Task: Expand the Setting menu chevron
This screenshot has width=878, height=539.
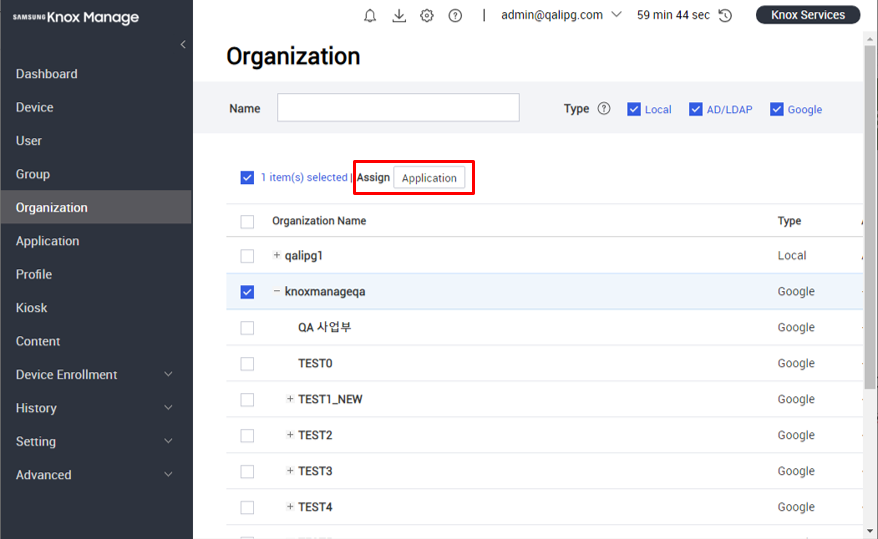Action: (x=168, y=441)
